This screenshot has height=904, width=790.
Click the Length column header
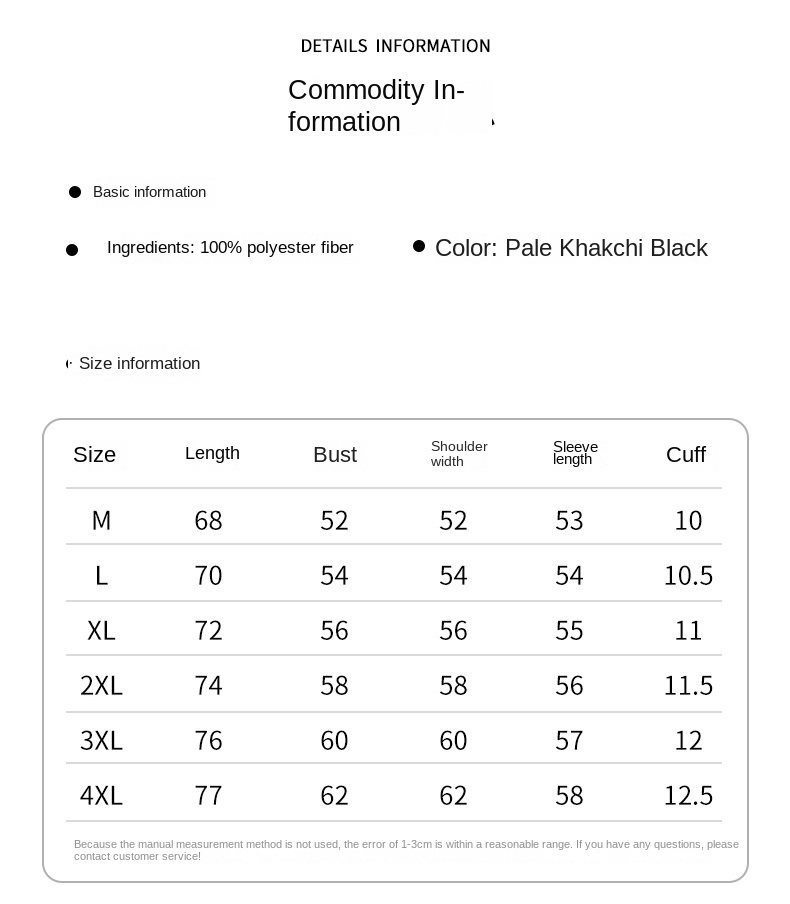click(212, 453)
